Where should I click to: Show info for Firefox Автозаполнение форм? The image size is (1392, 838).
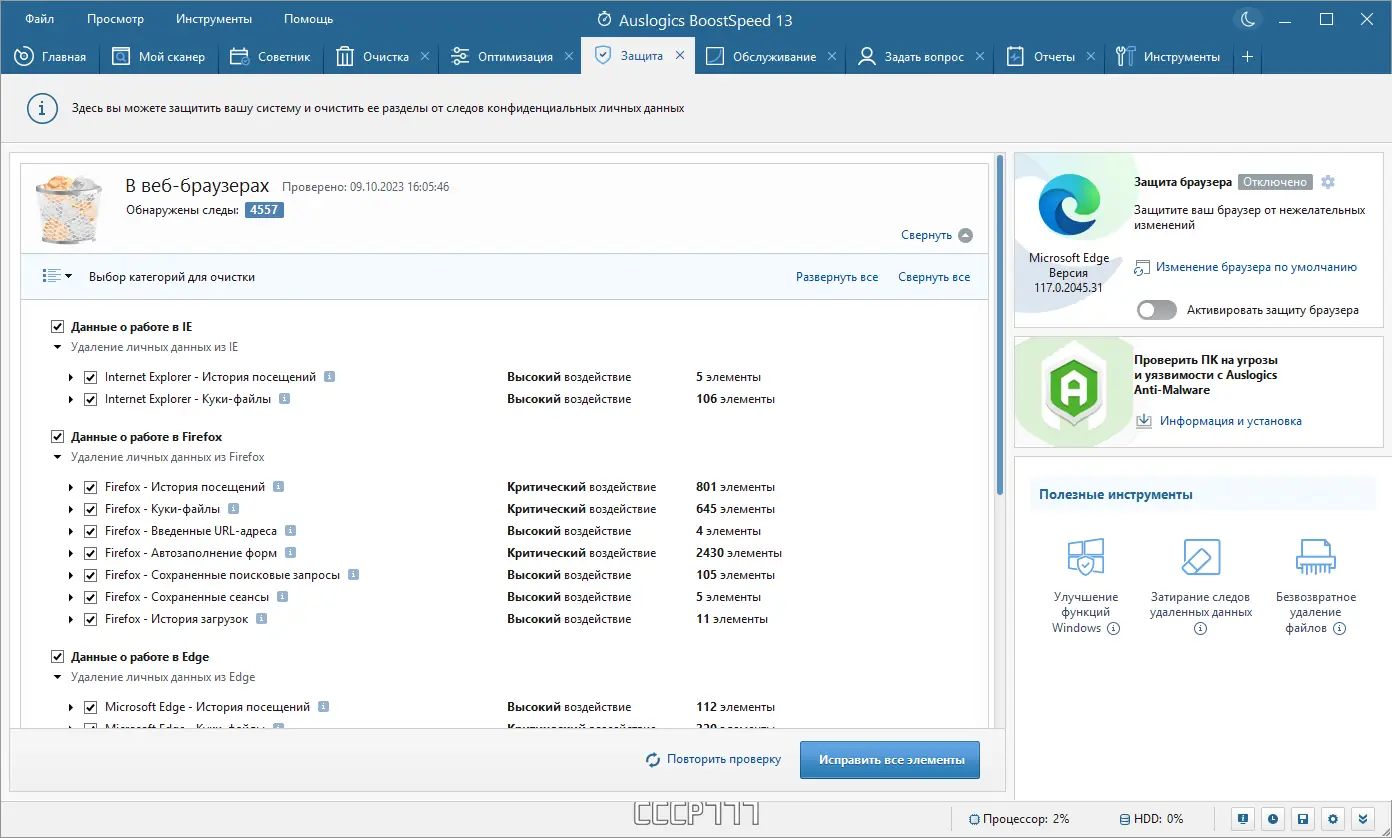tap(292, 553)
